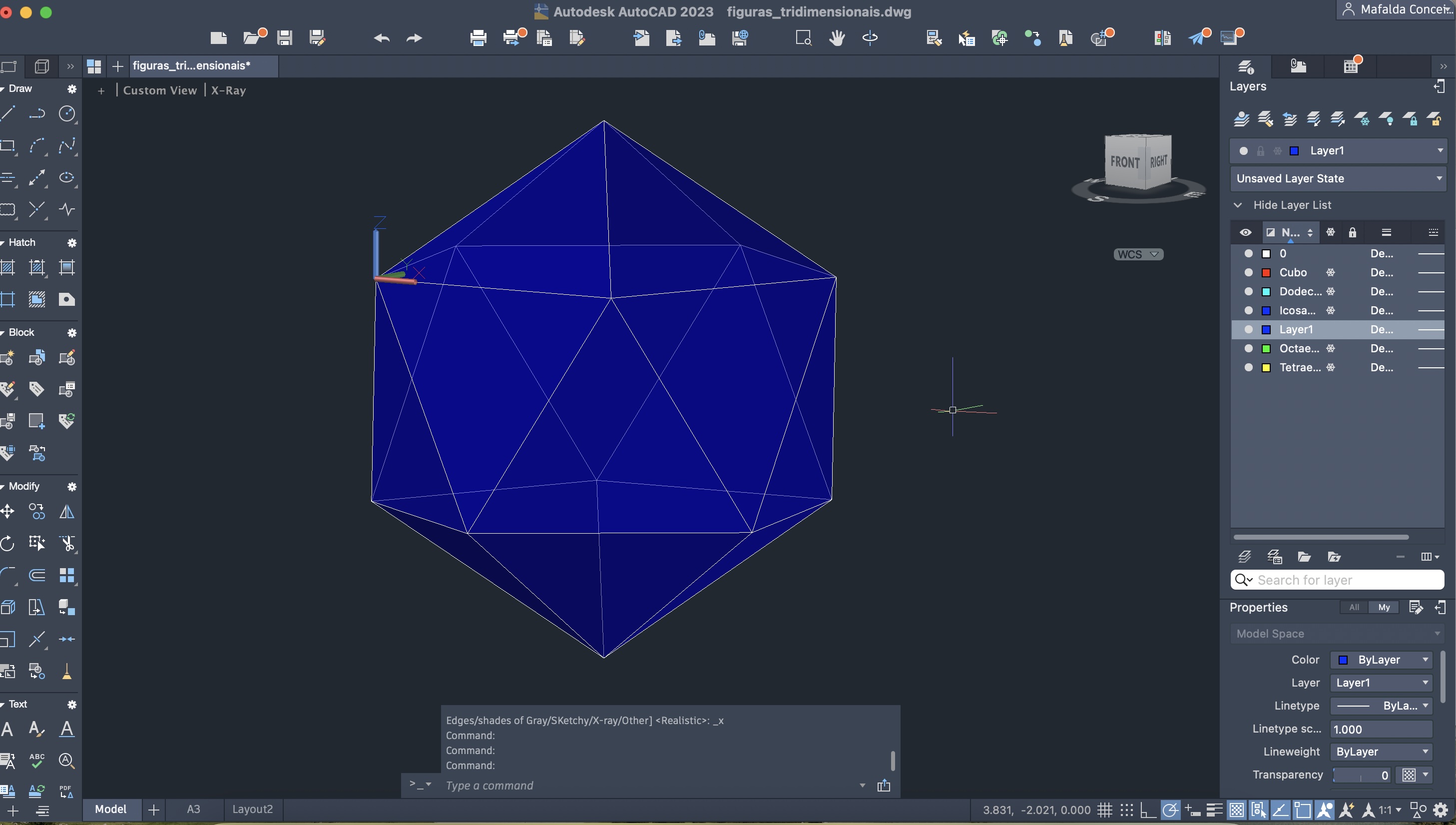
Task: Open the Layer1 current layer dropdown
Action: [1439, 151]
